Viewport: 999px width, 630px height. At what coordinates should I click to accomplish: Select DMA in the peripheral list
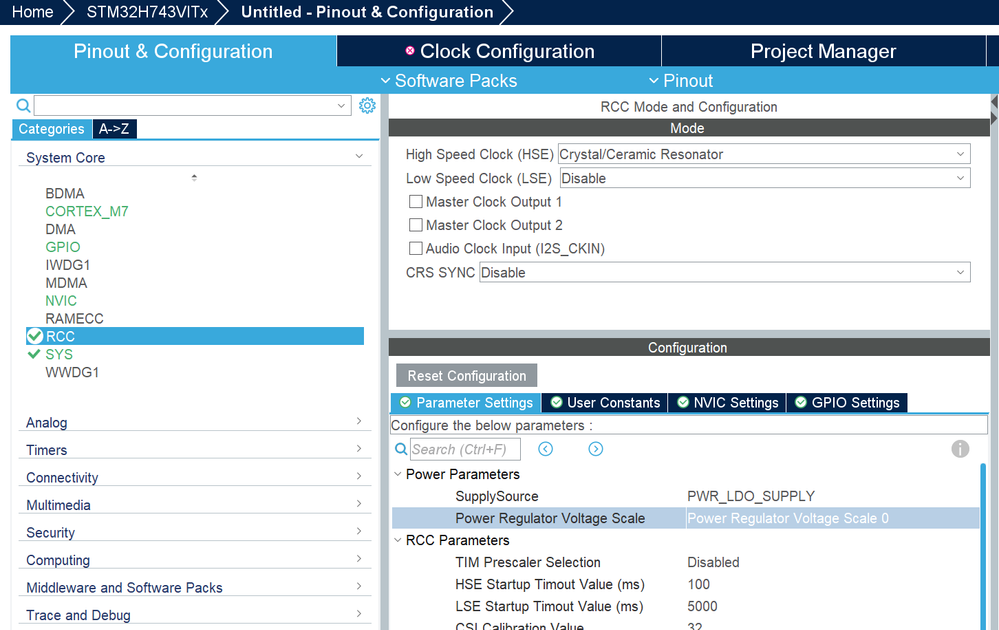[x=61, y=229]
